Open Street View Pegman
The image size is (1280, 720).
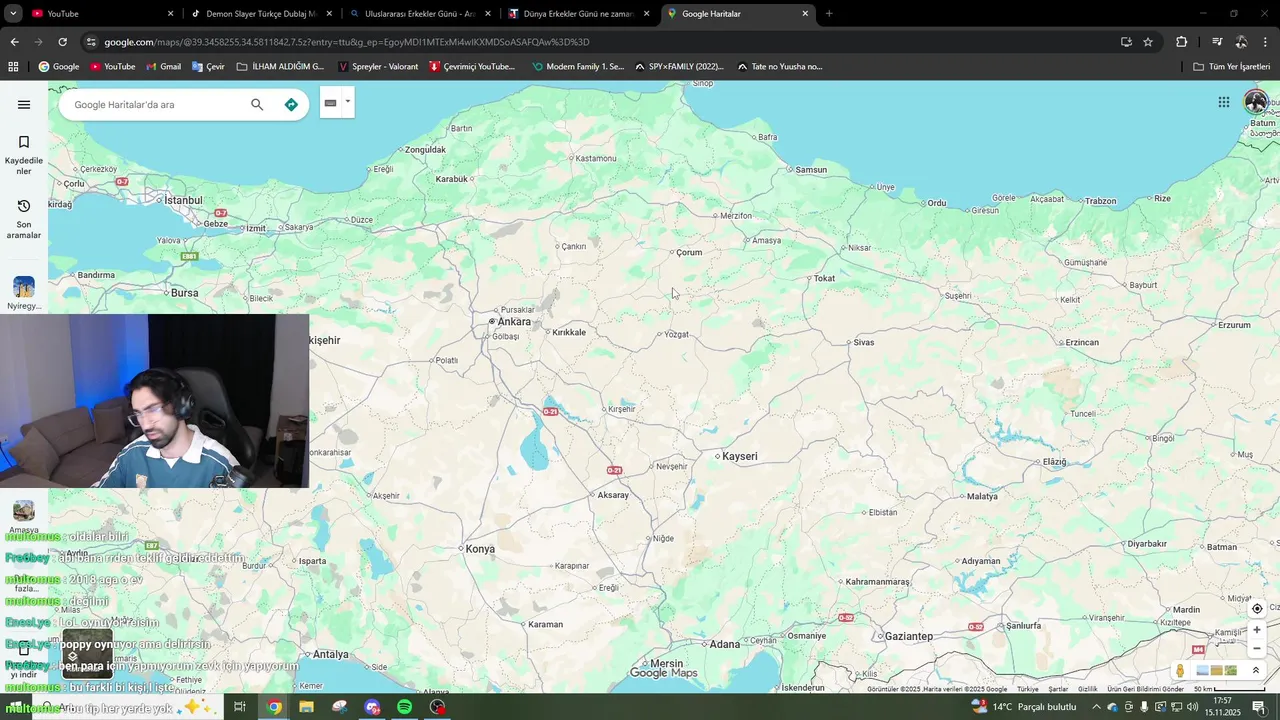[1180, 671]
